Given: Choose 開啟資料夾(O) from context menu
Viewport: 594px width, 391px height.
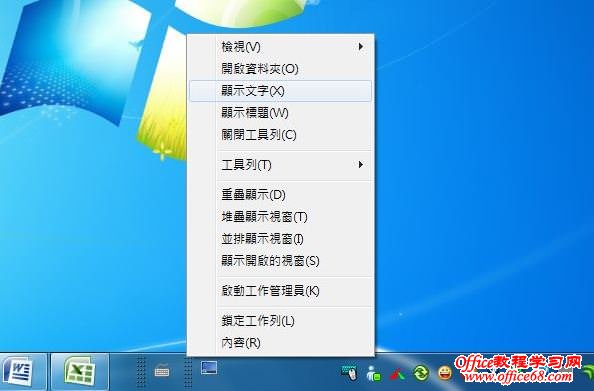Looking at the screenshot, I should (280, 69).
